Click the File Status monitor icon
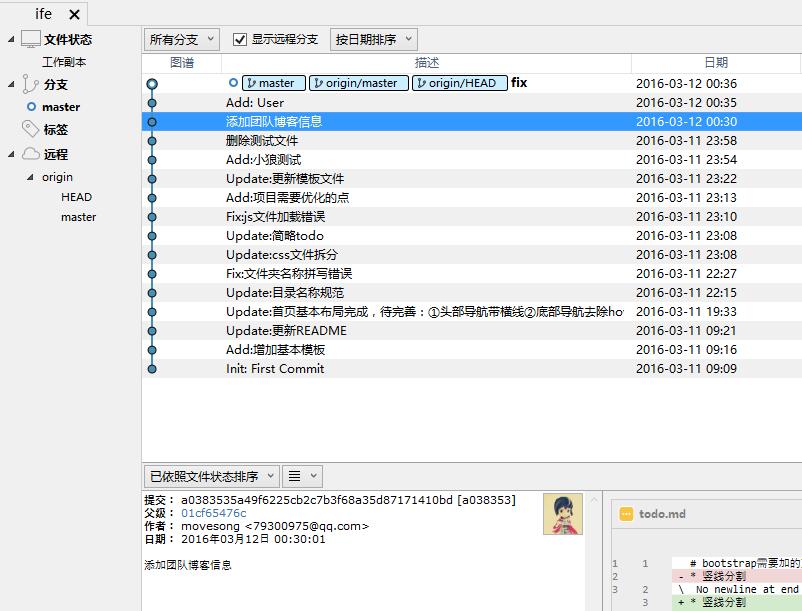The height and width of the screenshot is (611, 802). [x=30, y=39]
